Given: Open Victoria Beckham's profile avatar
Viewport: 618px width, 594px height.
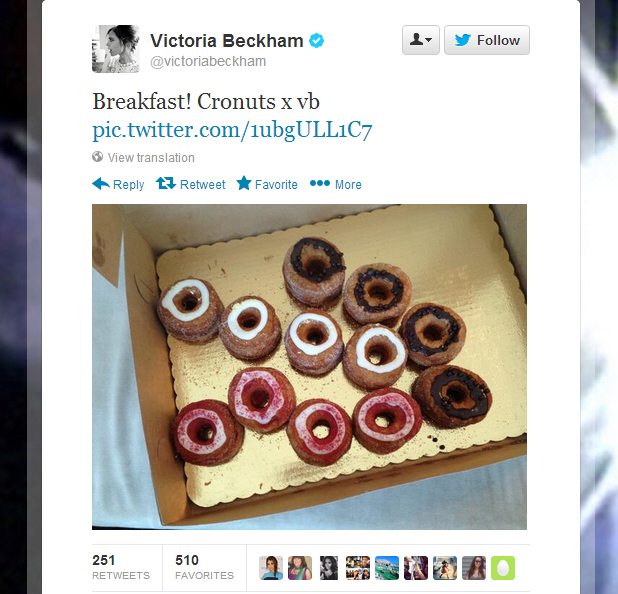Looking at the screenshot, I should [116, 49].
